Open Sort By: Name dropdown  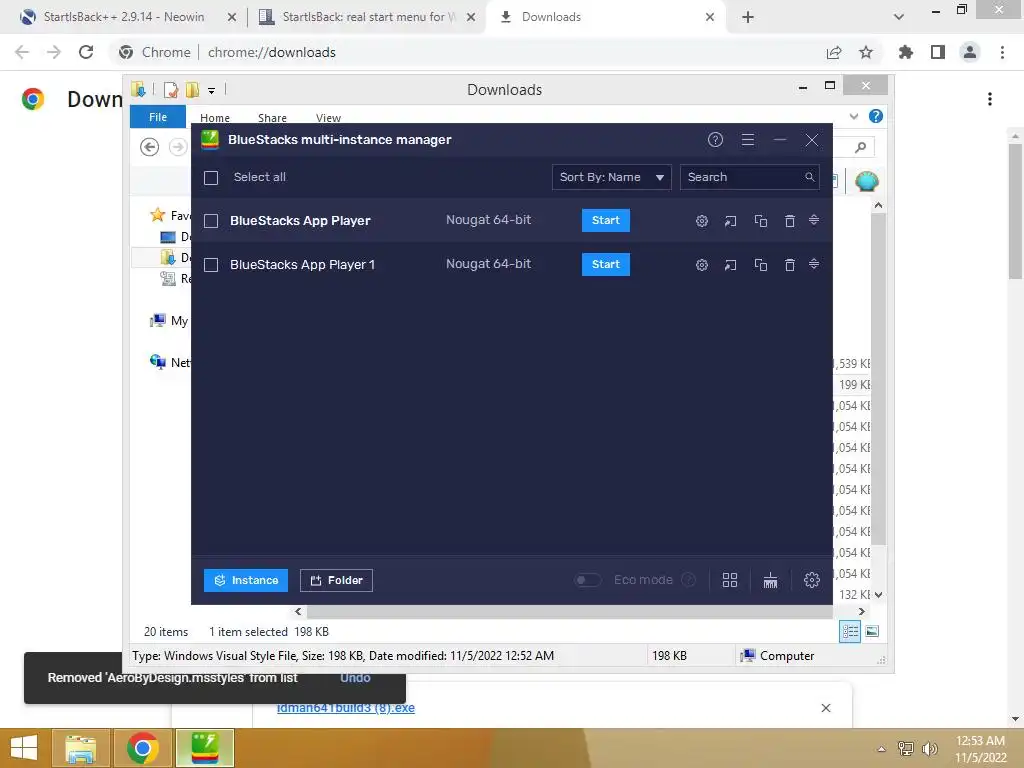(611, 177)
